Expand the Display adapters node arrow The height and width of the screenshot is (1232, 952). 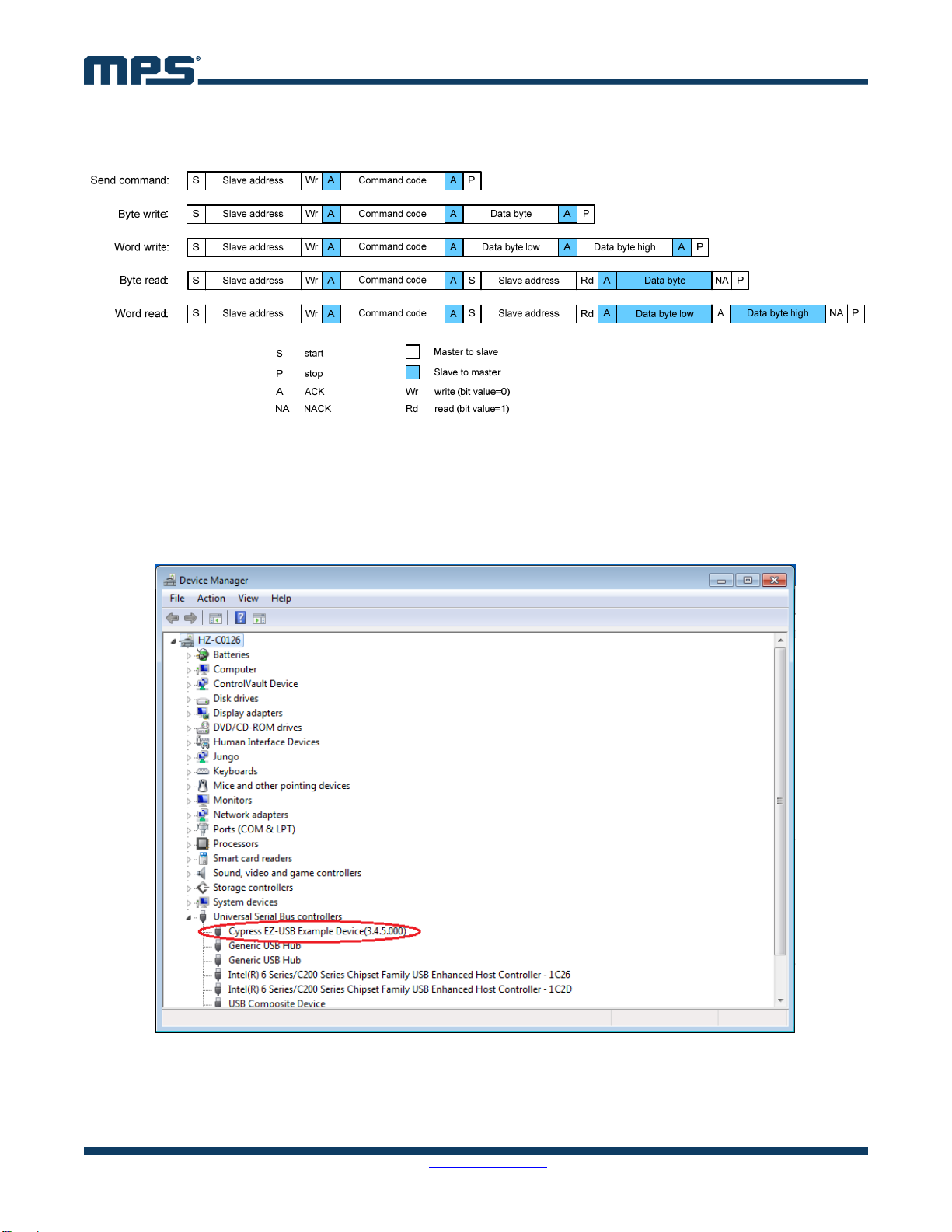point(188,714)
